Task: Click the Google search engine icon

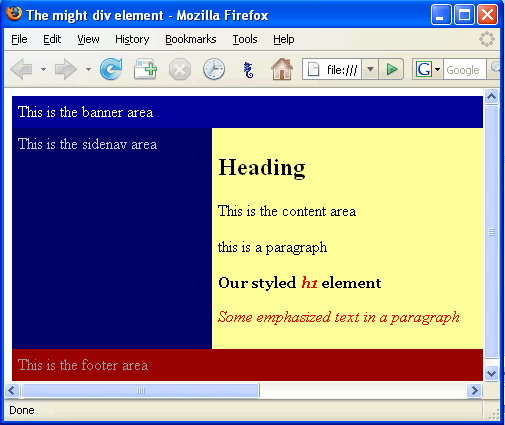Action: coord(424,69)
